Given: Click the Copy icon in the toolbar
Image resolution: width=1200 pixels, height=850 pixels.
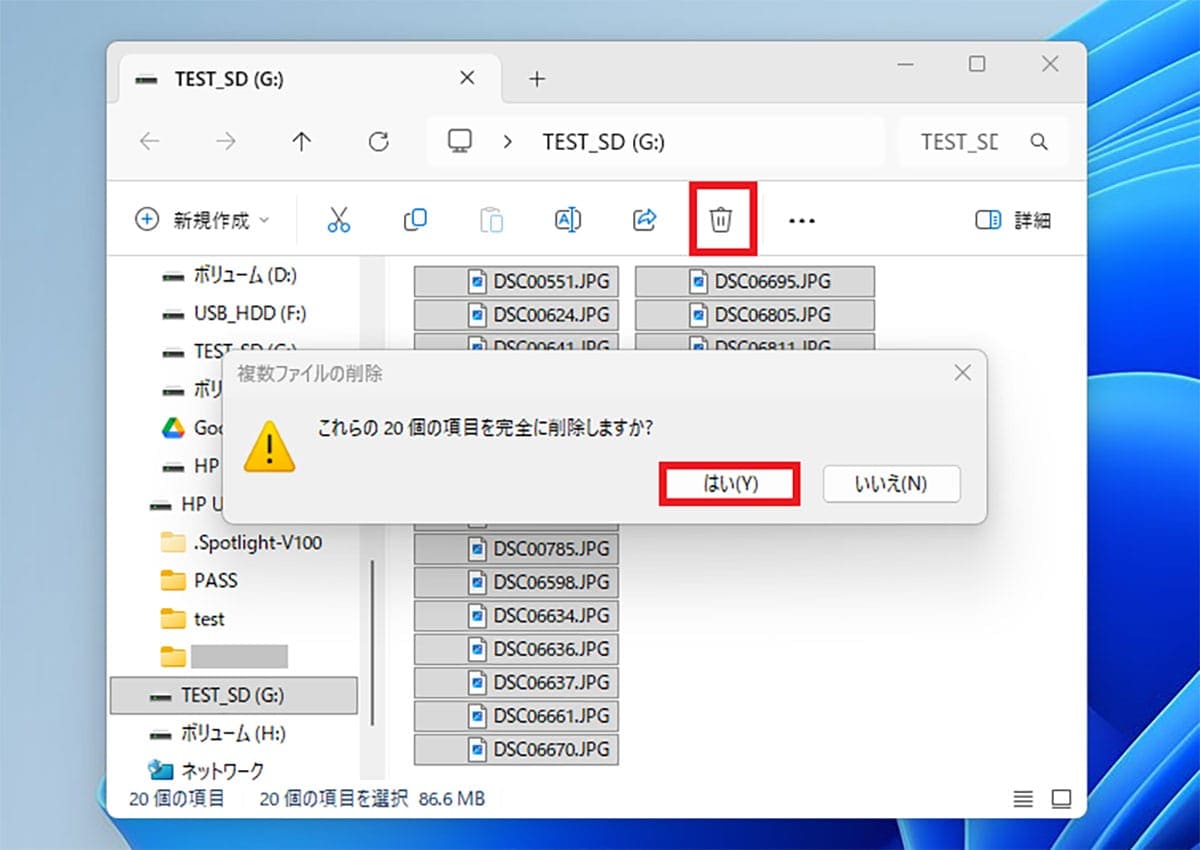Looking at the screenshot, I should click(x=415, y=219).
